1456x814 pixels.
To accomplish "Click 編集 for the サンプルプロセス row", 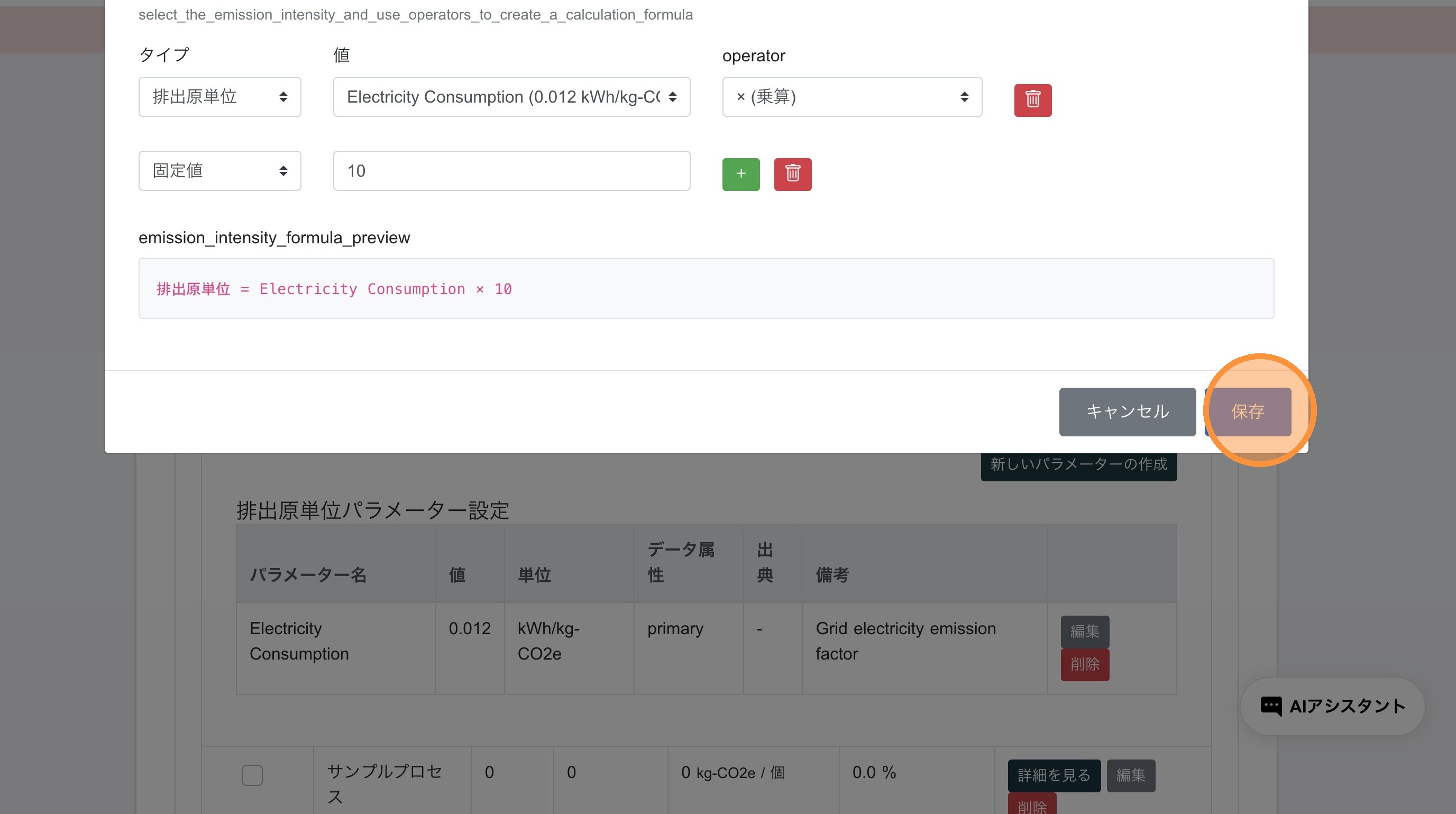I will pos(1130,775).
